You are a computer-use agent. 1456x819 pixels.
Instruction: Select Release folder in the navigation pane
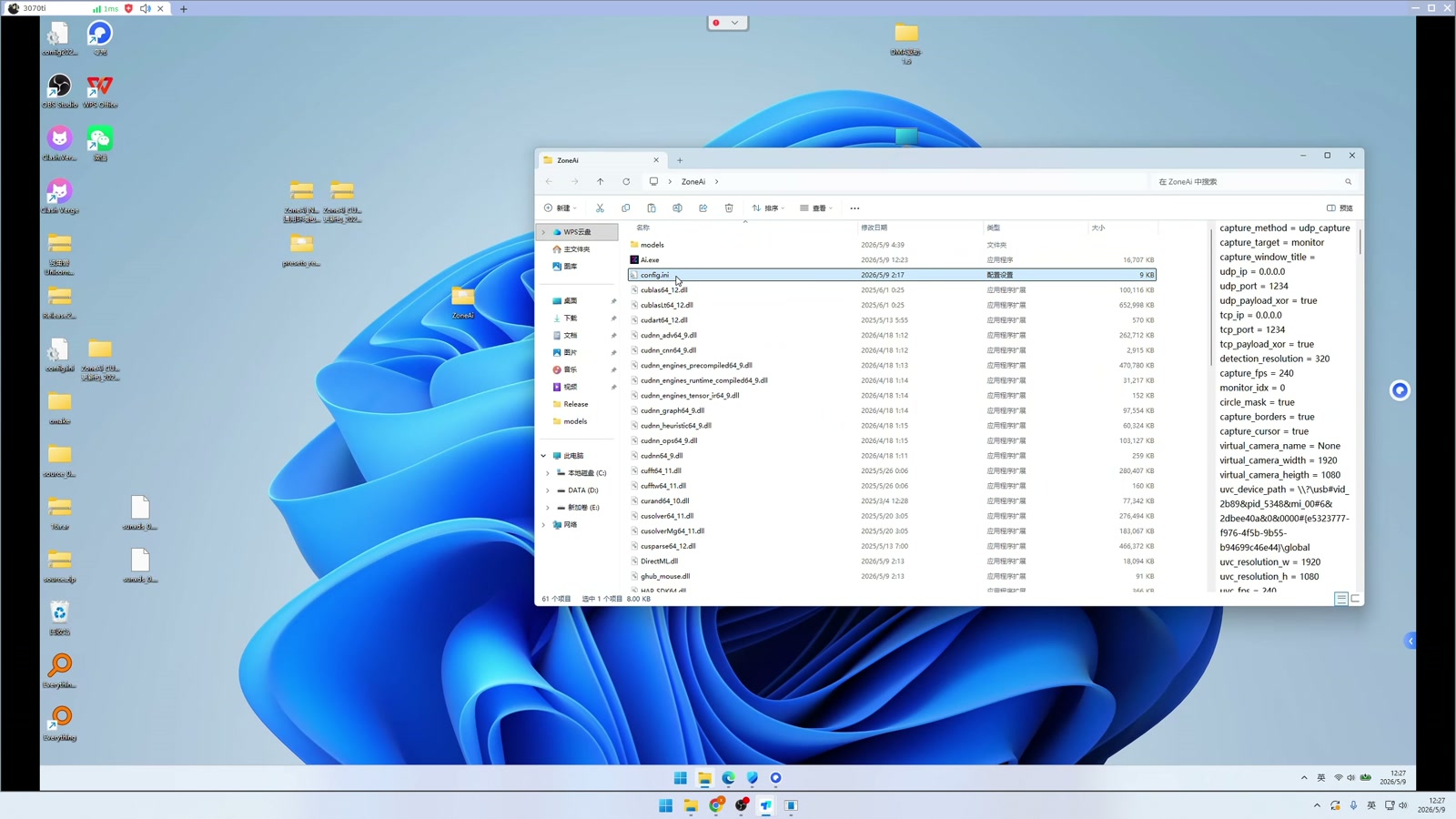[571, 404]
